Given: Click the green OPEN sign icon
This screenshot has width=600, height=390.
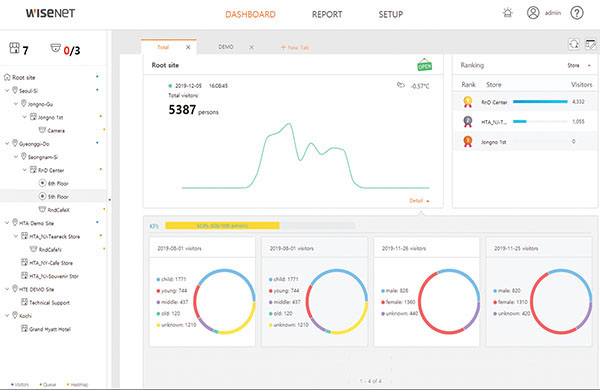Looking at the screenshot, I should point(424,65).
